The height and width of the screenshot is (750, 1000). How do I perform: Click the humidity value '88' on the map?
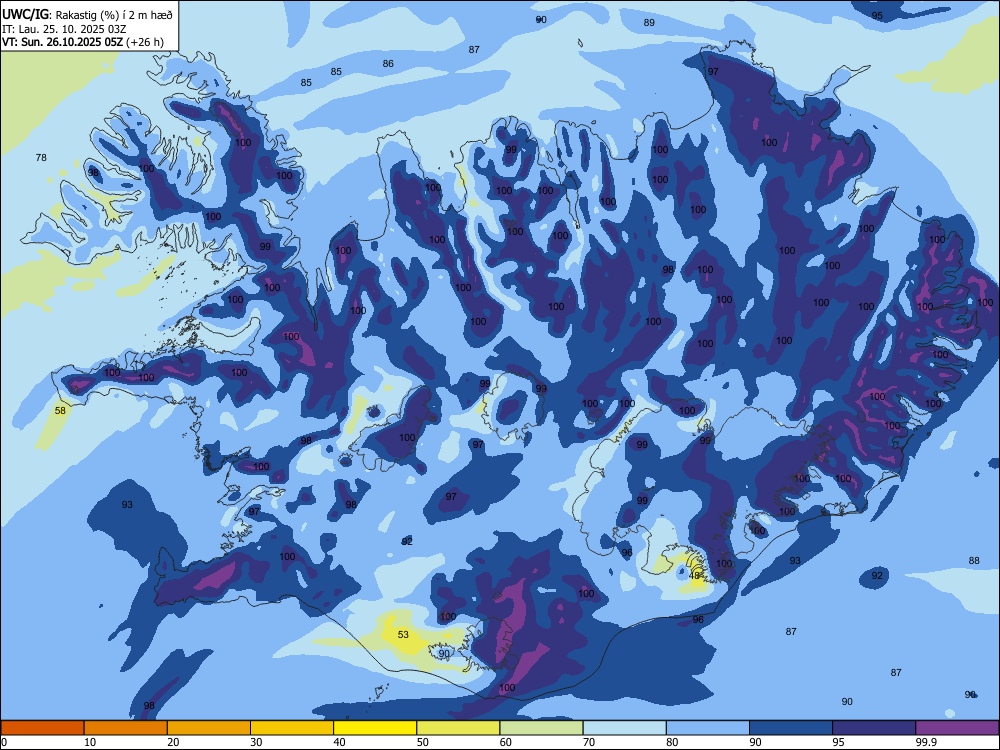[974, 561]
